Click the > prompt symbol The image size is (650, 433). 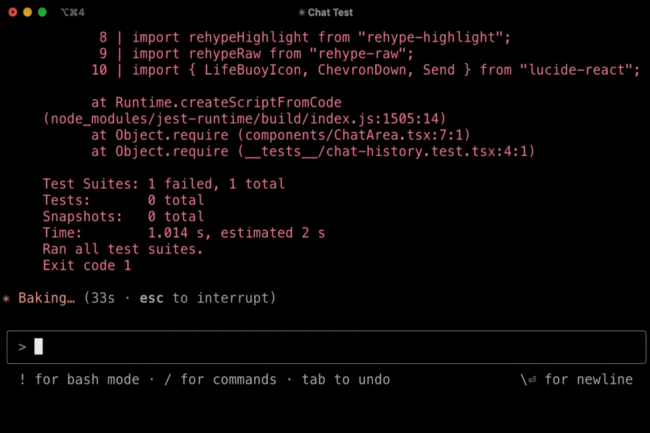click(x=22, y=347)
